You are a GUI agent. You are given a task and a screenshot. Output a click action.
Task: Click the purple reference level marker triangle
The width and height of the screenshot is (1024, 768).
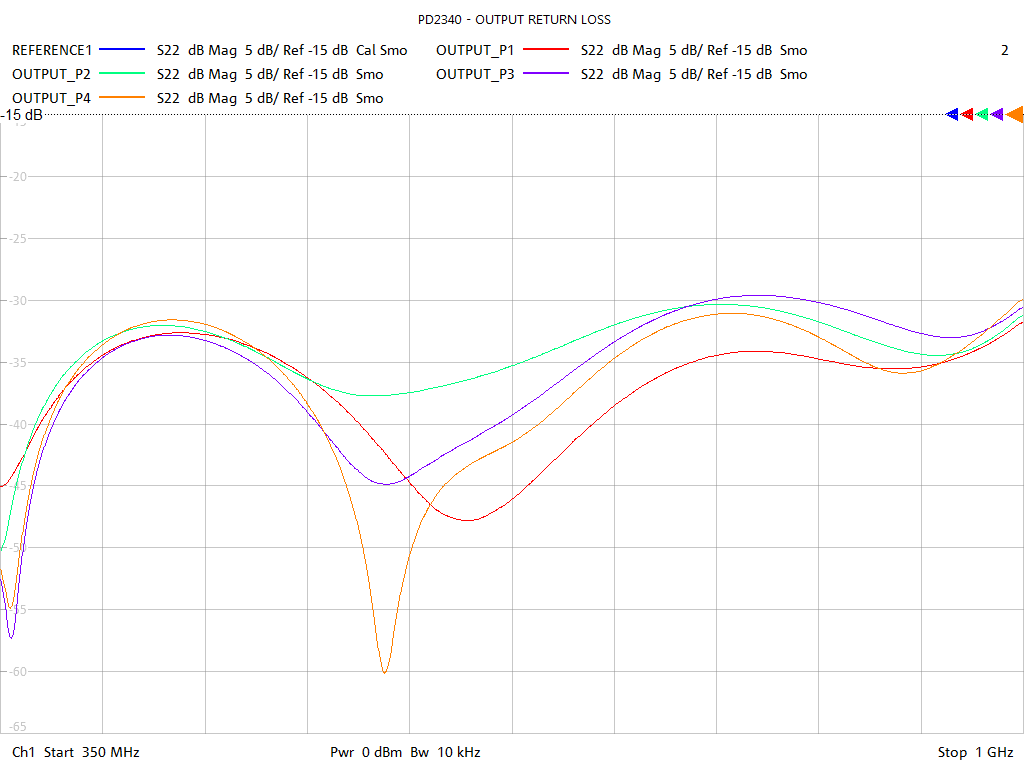(997, 114)
